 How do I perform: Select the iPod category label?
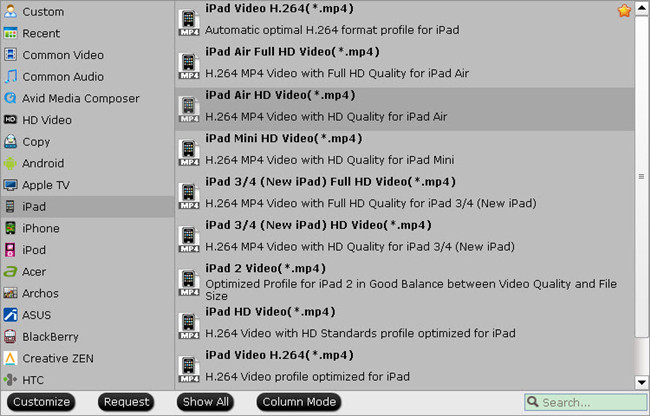34,250
